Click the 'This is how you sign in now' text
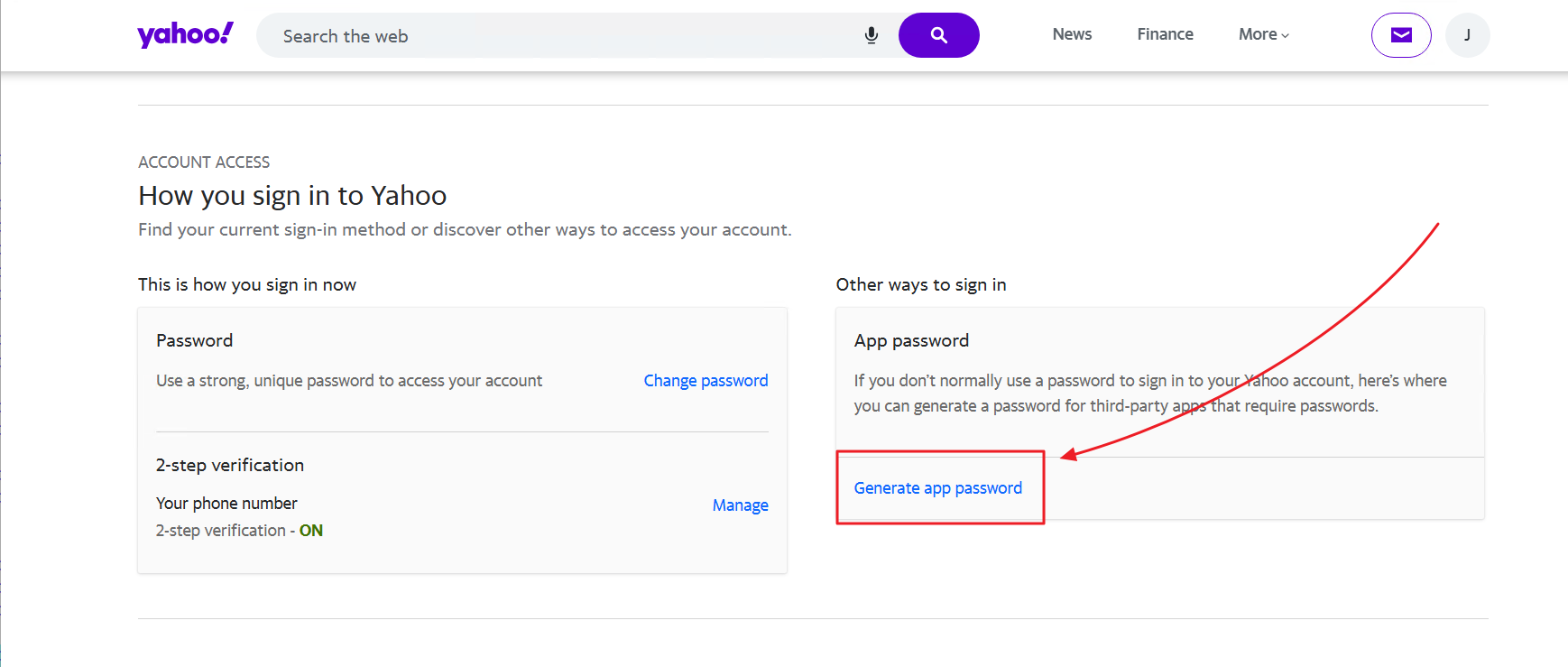The width and height of the screenshot is (1568, 667). (x=247, y=285)
